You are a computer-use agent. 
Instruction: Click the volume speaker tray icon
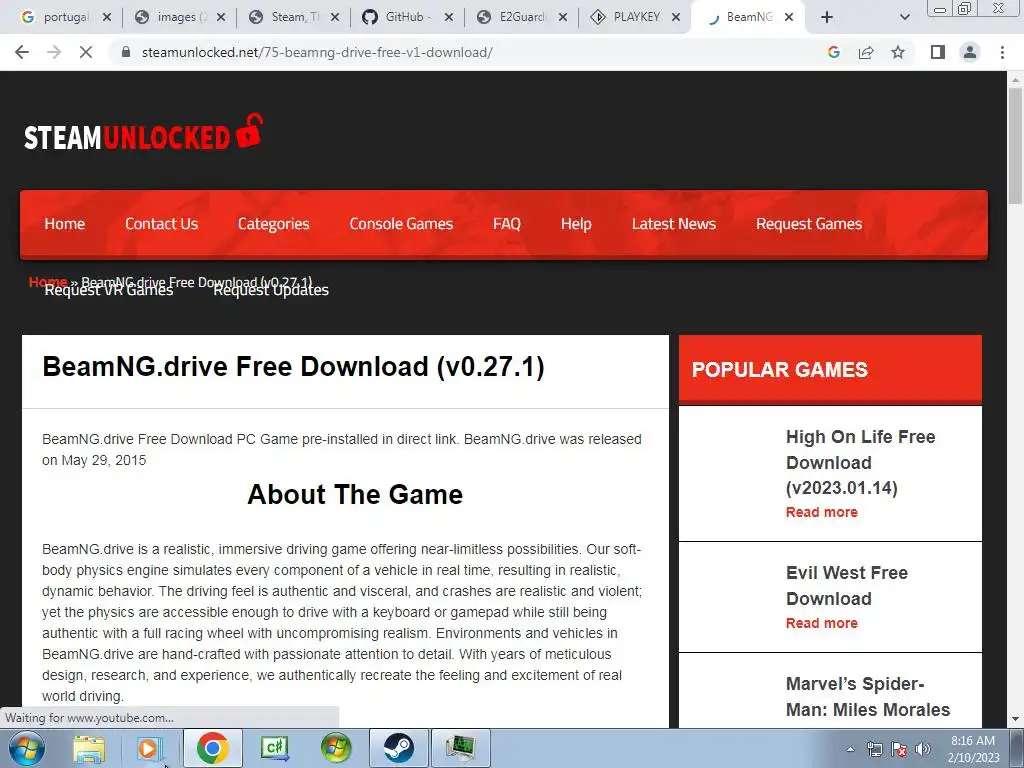coord(922,749)
